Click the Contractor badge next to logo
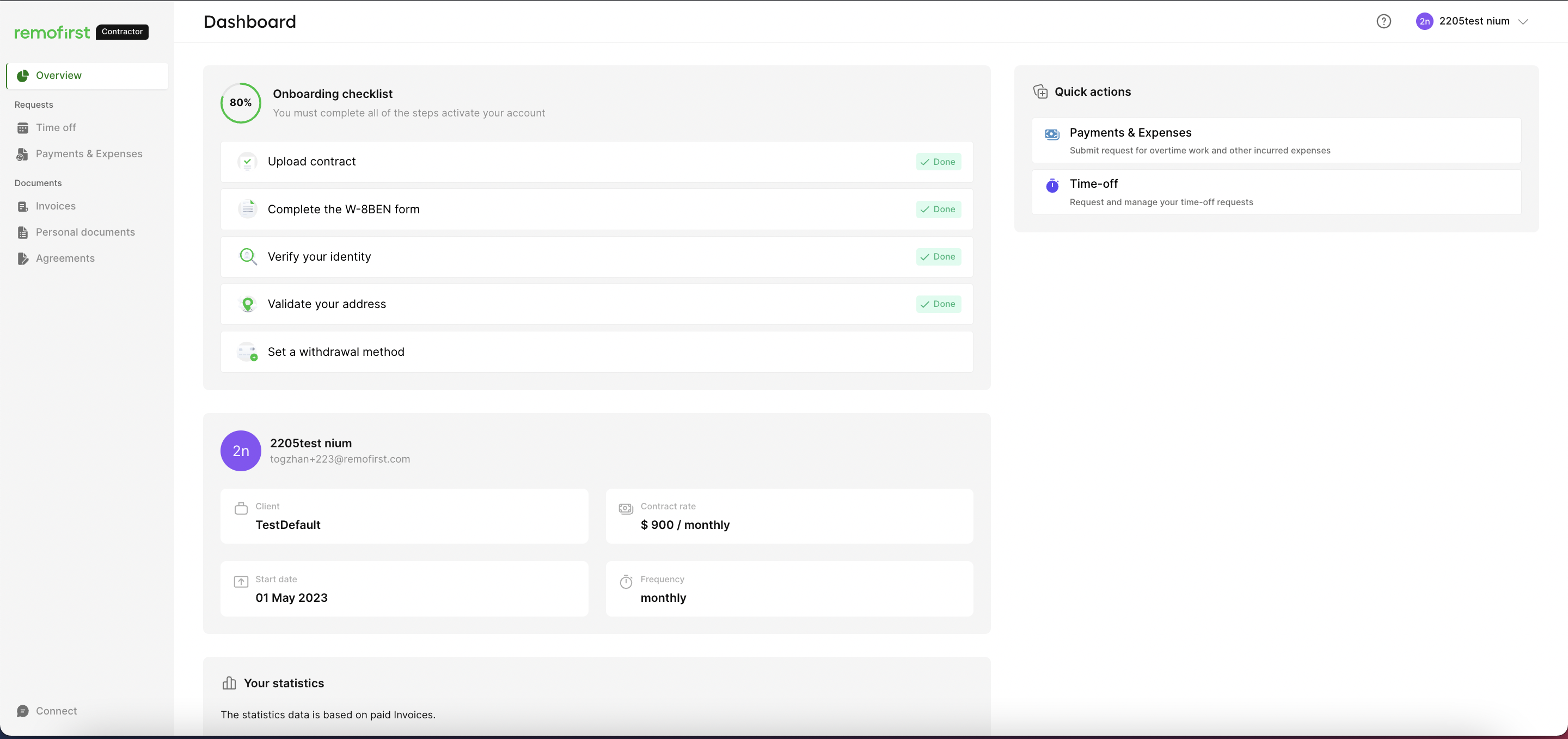 point(122,32)
